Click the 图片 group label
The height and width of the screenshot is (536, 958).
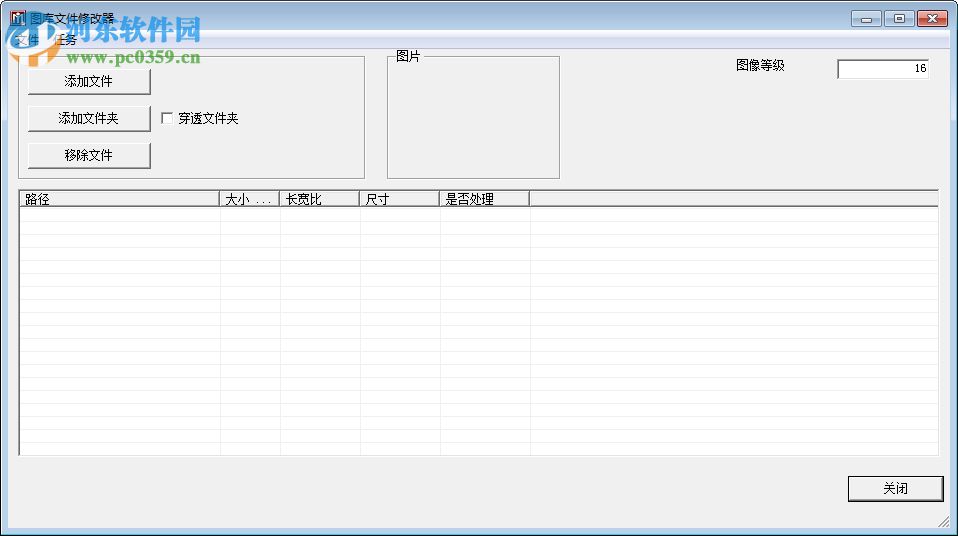pos(408,56)
